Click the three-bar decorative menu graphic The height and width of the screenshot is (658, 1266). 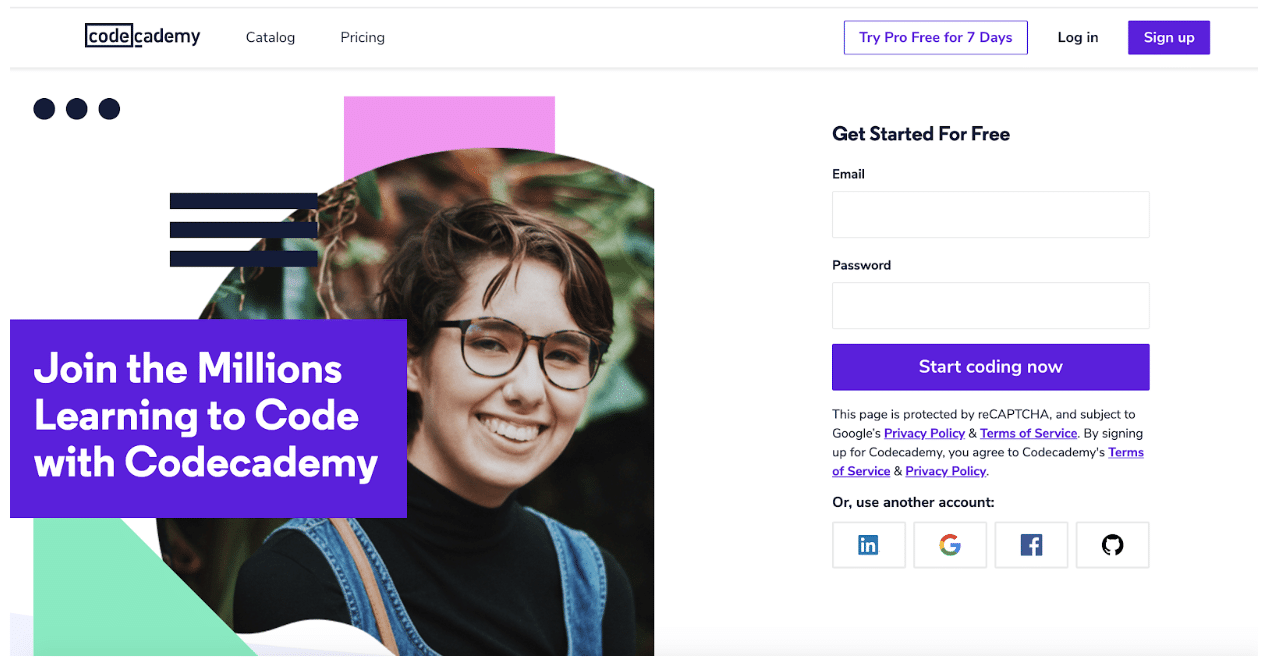tap(243, 230)
